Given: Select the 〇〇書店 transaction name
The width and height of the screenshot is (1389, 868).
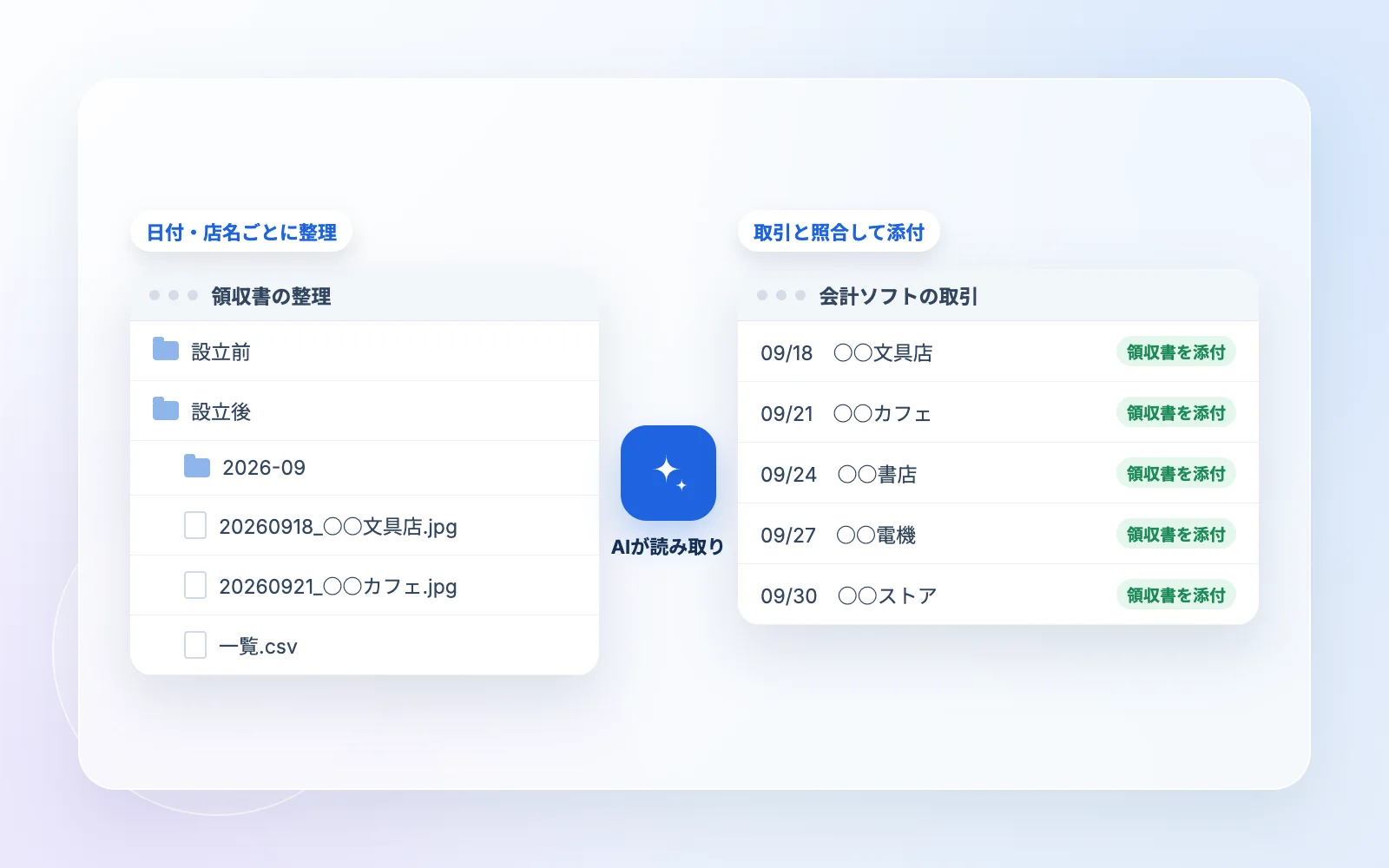Looking at the screenshot, I should (877, 475).
